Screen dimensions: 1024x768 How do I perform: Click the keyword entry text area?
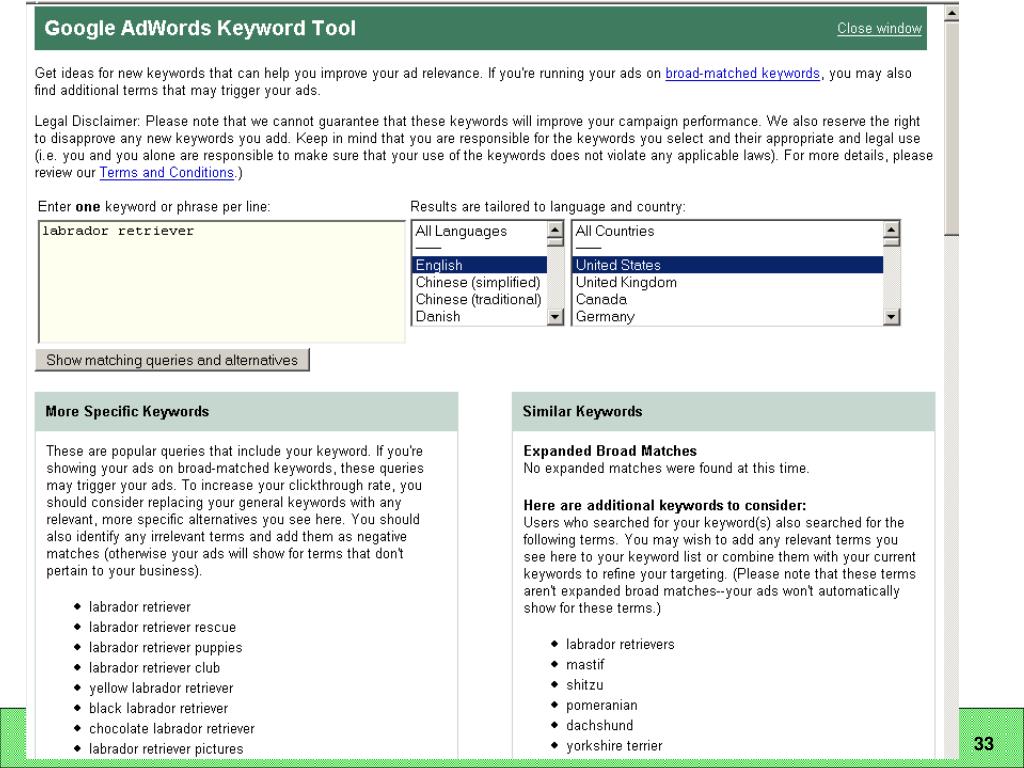pos(222,281)
